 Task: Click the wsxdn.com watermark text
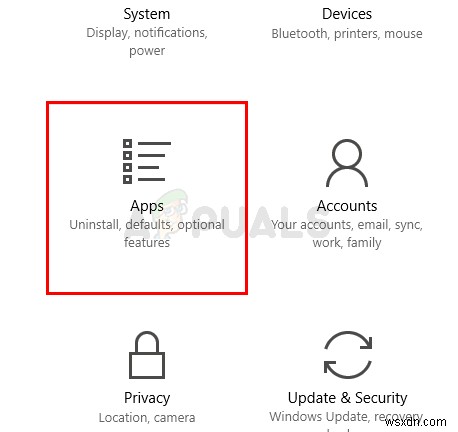pos(415,422)
